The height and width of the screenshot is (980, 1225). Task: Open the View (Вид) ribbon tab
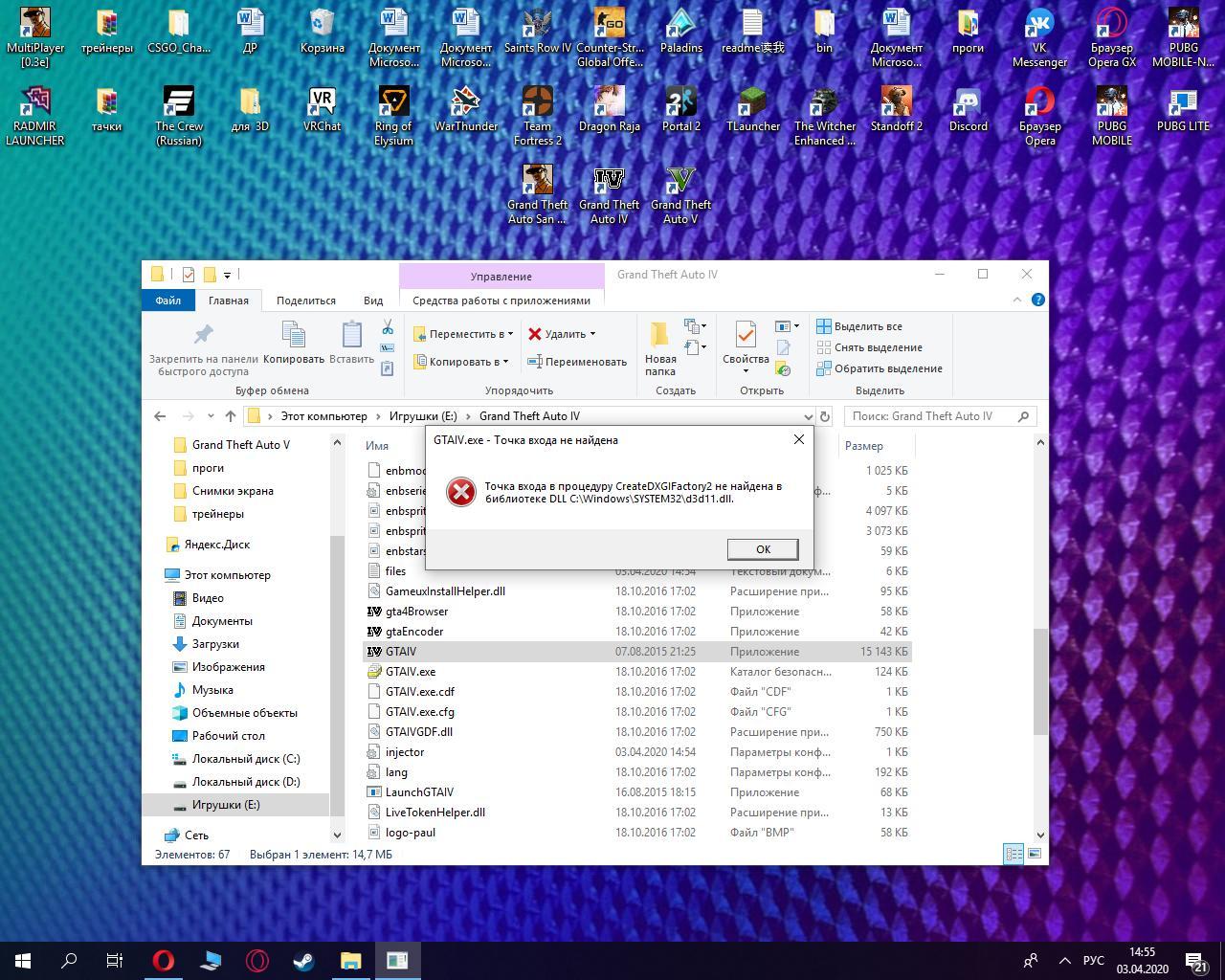pos(373,301)
